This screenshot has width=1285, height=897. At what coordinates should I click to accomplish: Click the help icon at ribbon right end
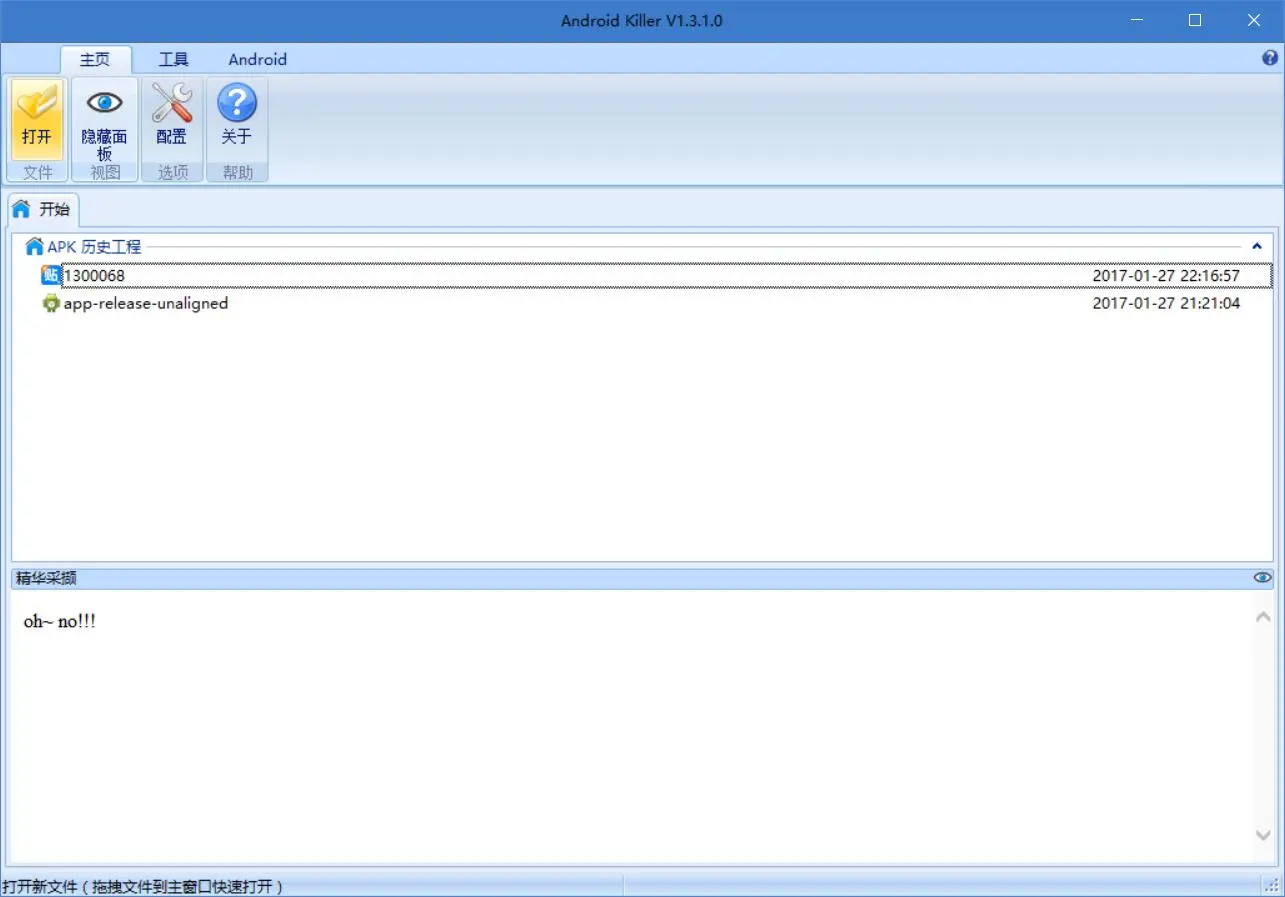(x=1271, y=58)
